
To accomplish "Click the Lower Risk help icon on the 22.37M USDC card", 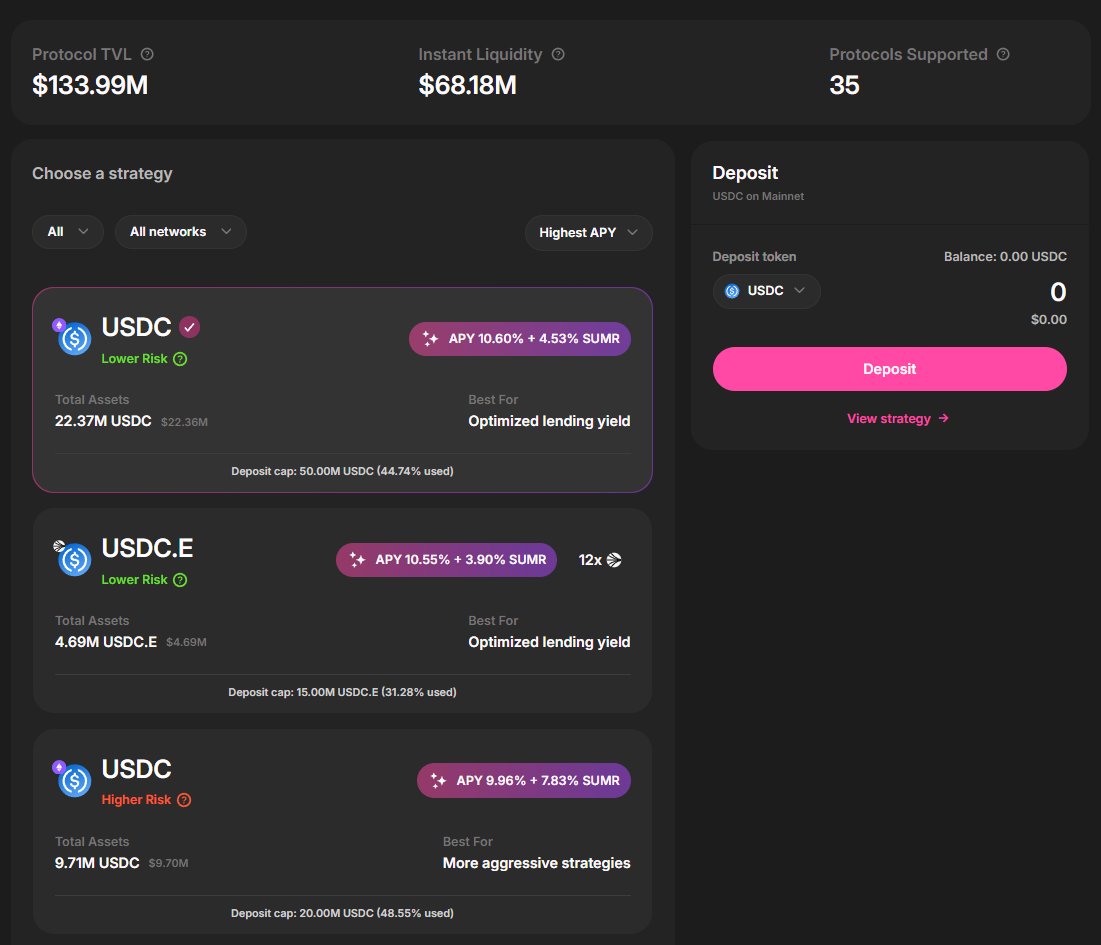I will [x=180, y=359].
